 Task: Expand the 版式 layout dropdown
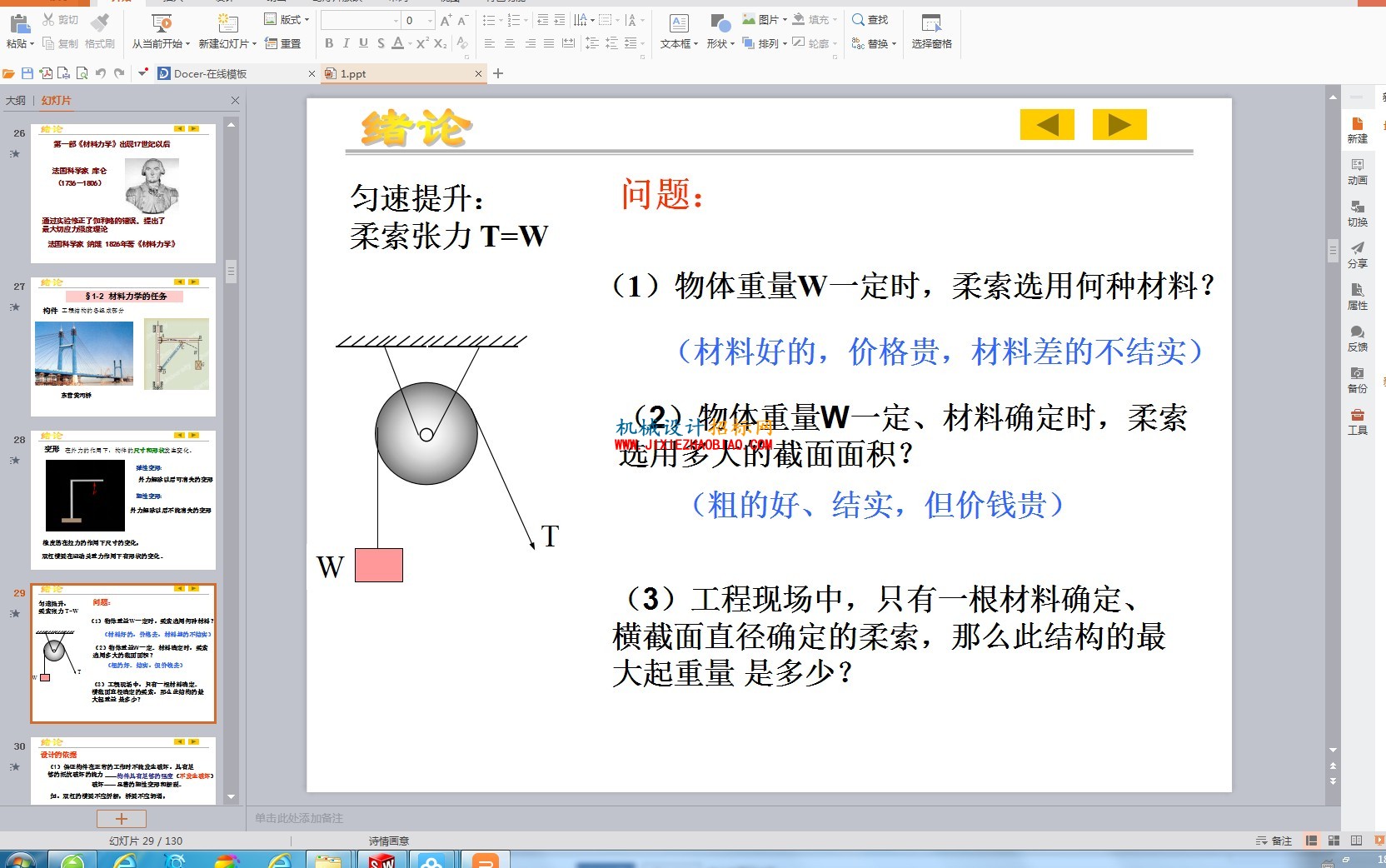click(287, 19)
